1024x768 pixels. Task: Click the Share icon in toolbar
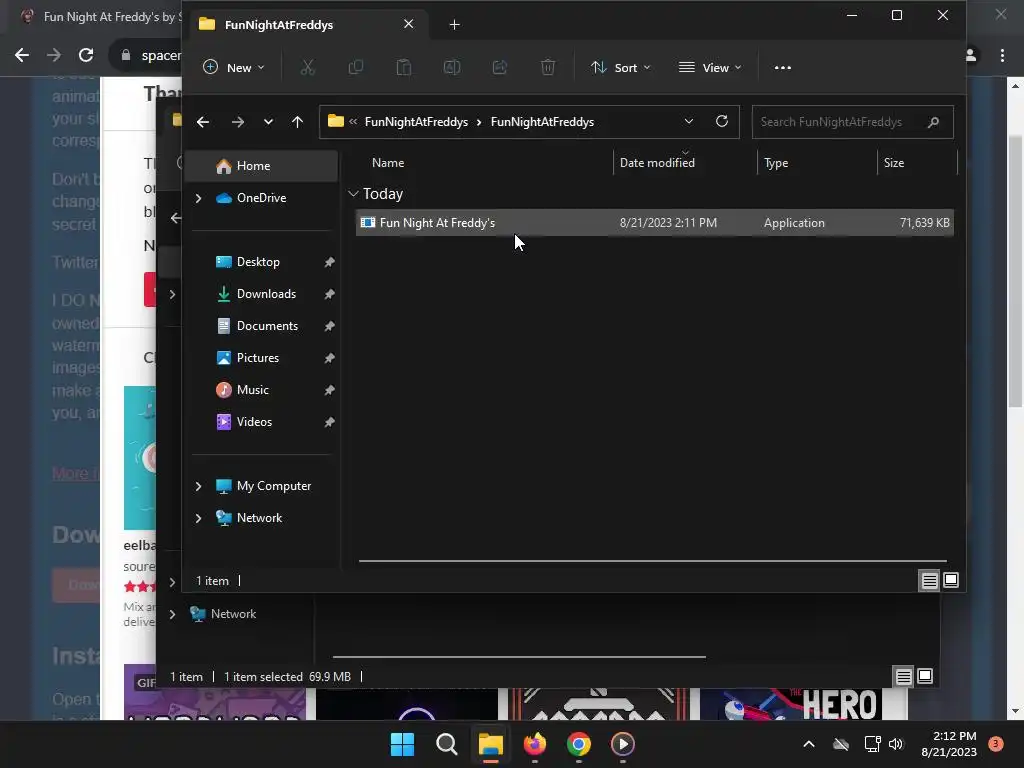500,67
